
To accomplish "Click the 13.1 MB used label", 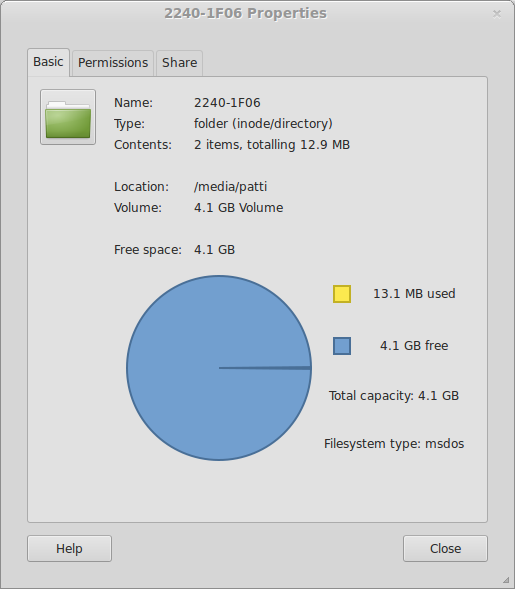I will click(x=414, y=294).
